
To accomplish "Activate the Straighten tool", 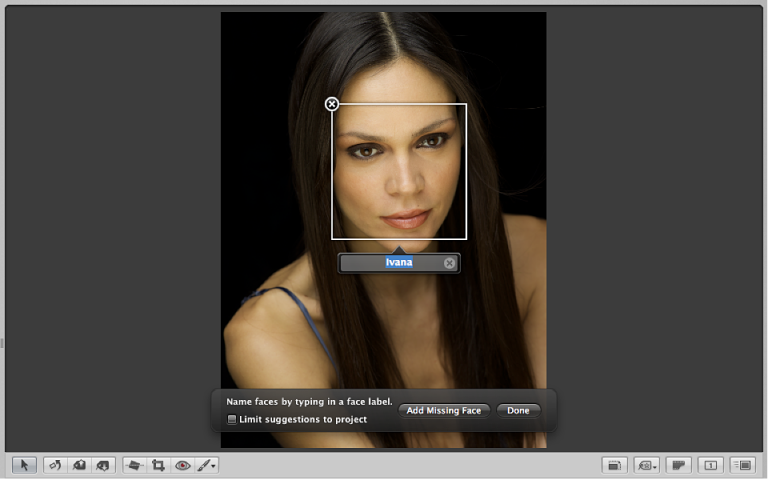I will 134,465.
